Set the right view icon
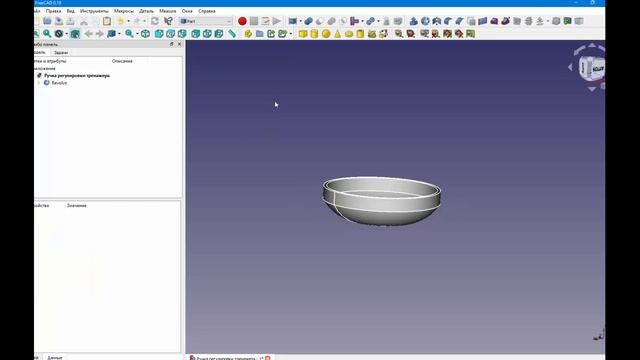The image size is (640, 360). [182, 34]
